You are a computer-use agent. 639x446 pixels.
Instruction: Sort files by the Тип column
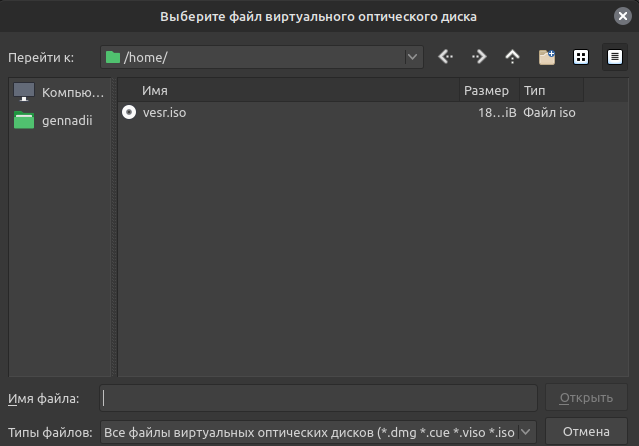(x=550, y=90)
